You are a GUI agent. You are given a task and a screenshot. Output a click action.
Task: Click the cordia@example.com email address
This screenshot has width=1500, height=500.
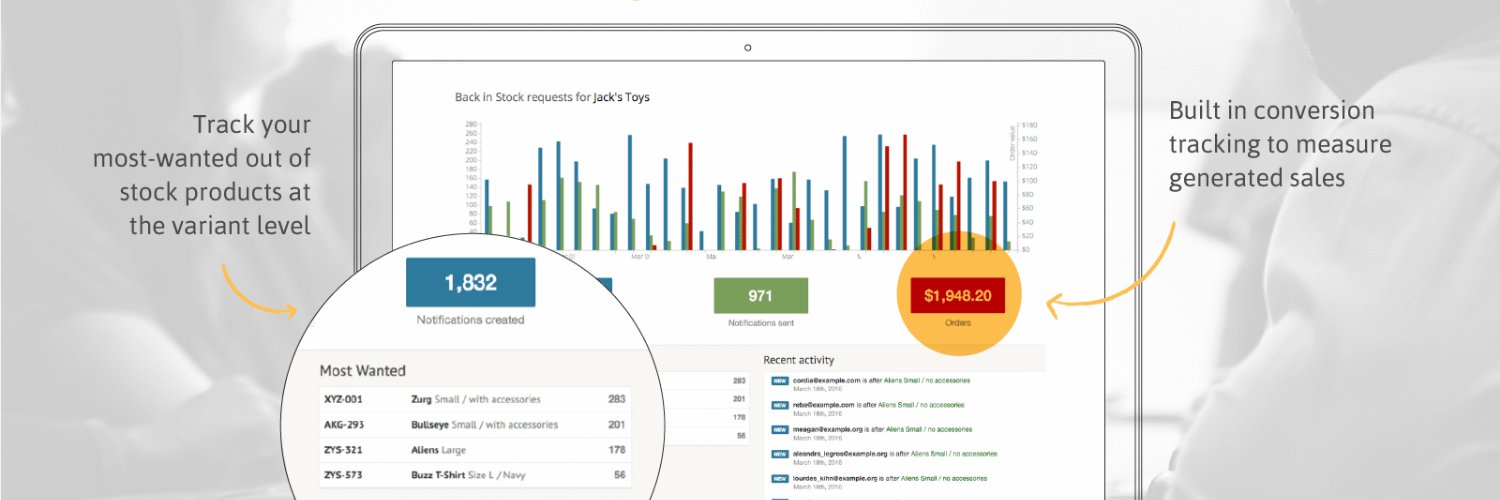(826, 380)
